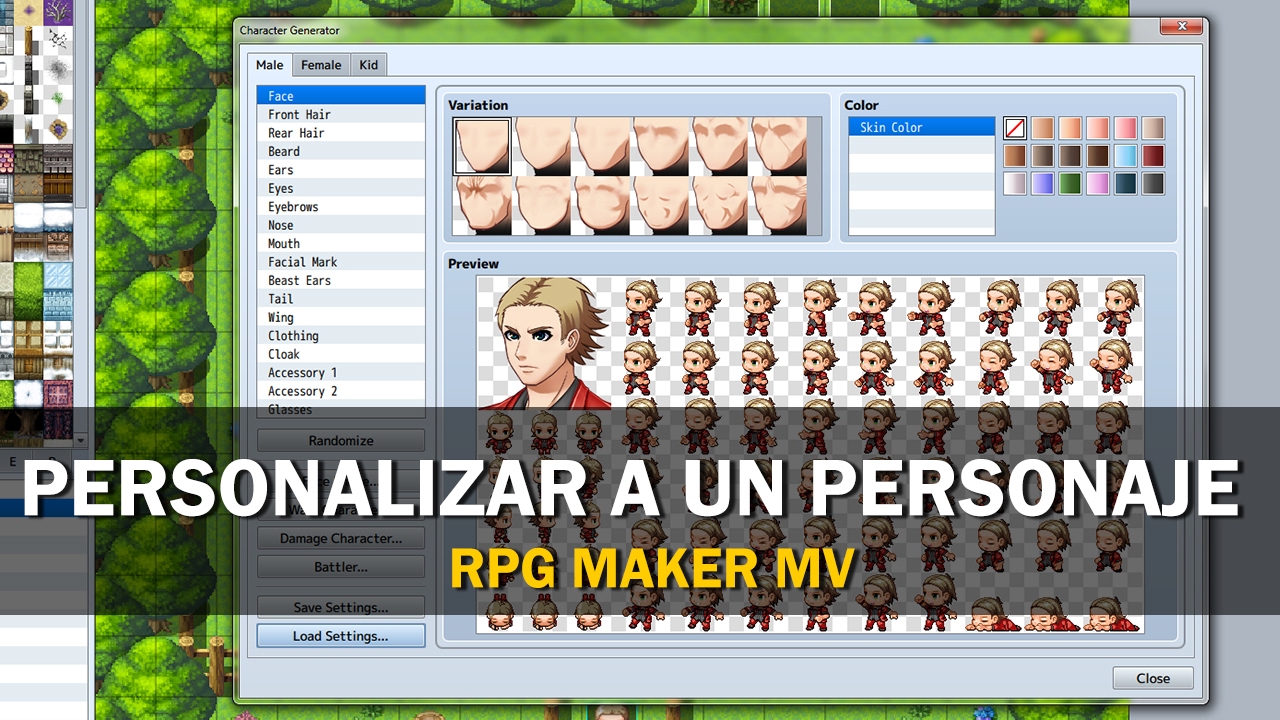Choose Tail entry
1280x720 pixels.
pyautogui.click(x=341, y=299)
